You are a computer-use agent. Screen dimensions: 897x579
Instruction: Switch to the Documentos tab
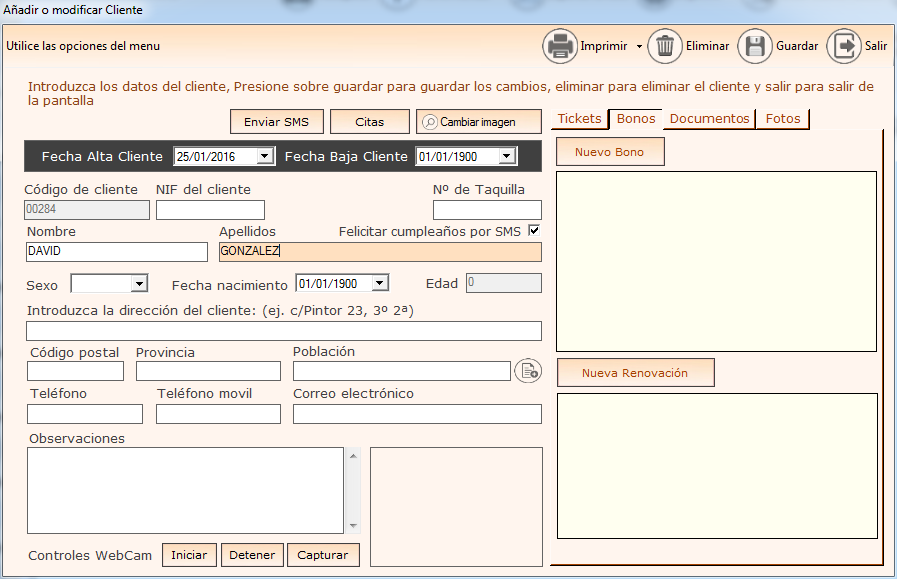709,119
